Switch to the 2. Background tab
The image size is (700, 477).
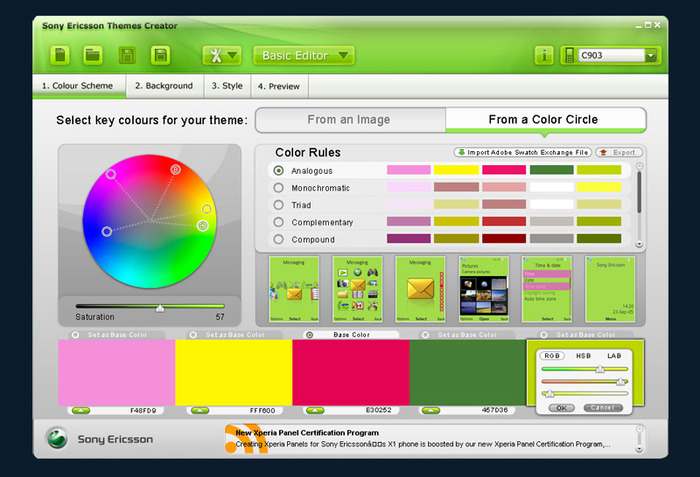(164, 86)
